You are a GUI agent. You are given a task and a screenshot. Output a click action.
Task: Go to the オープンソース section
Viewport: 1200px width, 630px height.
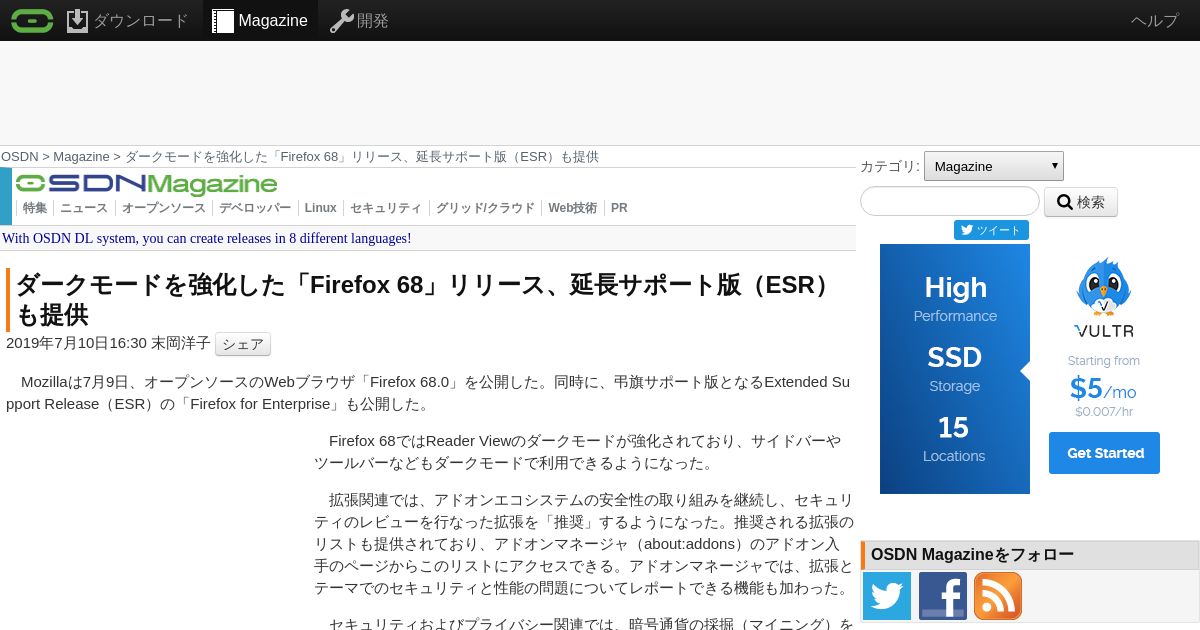(164, 208)
